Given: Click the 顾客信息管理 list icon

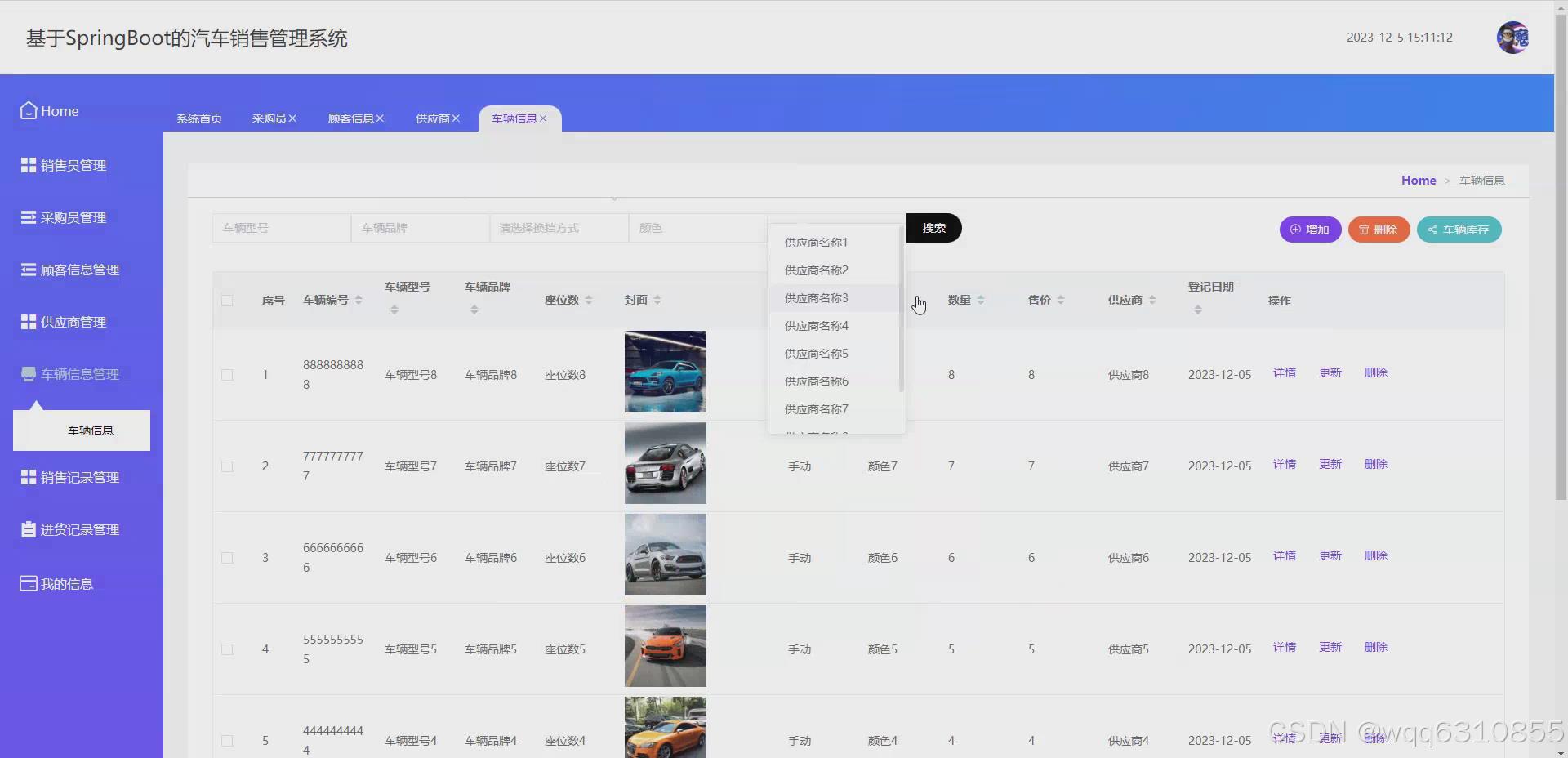Looking at the screenshot, I should pos(29,270).
